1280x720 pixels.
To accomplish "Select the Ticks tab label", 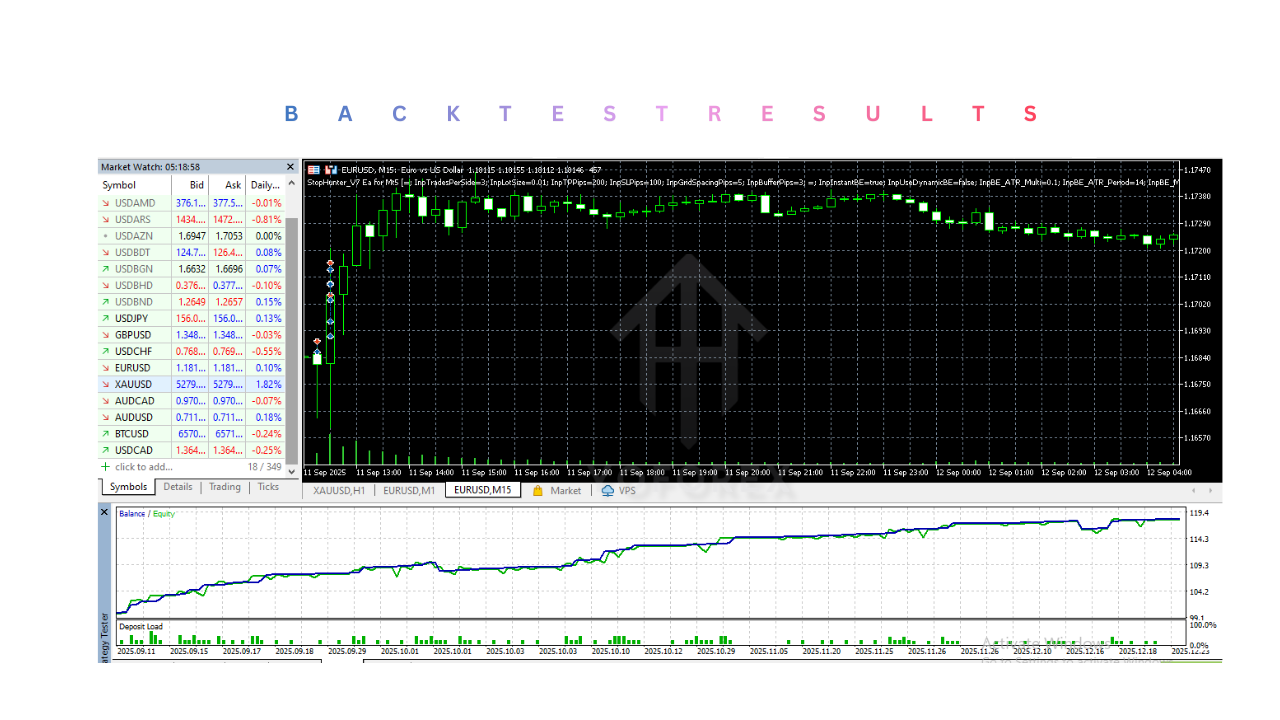I will pyautogui.click(x=267, y=487).
